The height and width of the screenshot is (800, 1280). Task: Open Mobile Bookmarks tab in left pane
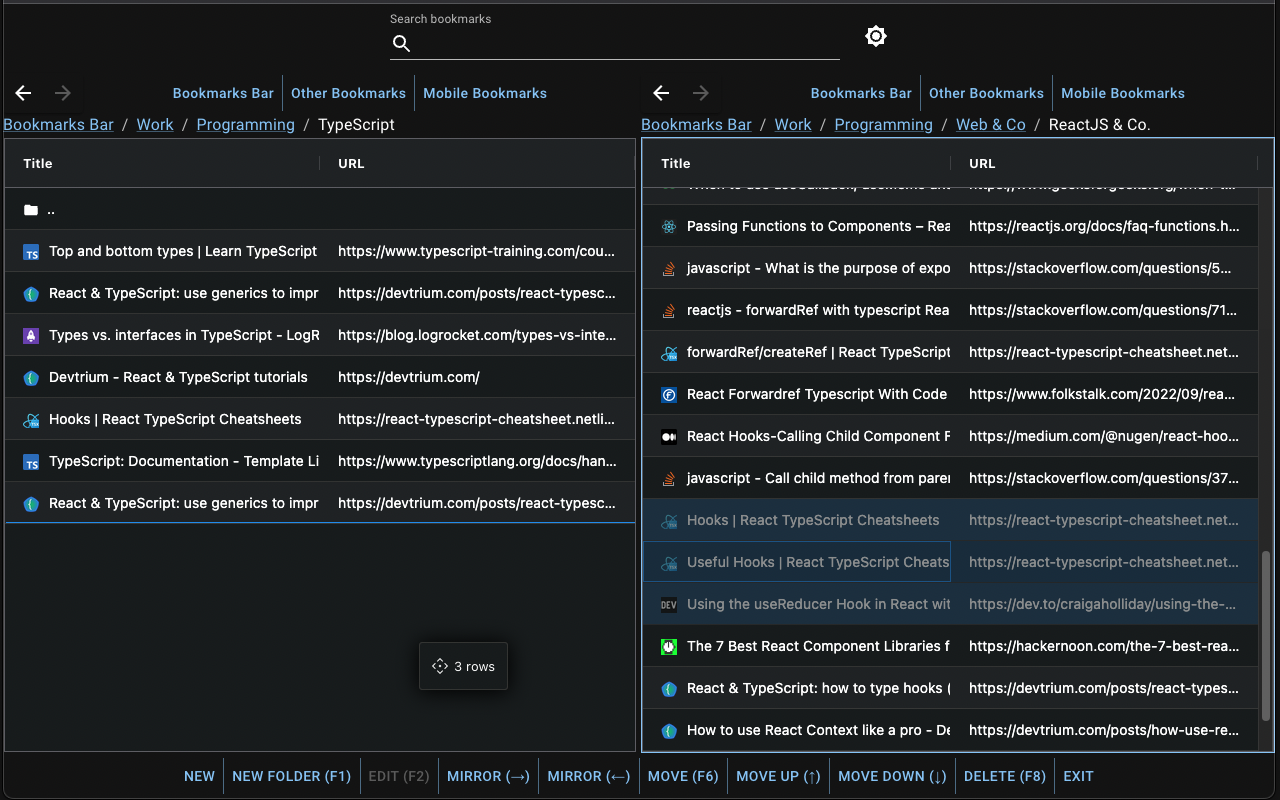pyautogui.click(x=485, y=93)
